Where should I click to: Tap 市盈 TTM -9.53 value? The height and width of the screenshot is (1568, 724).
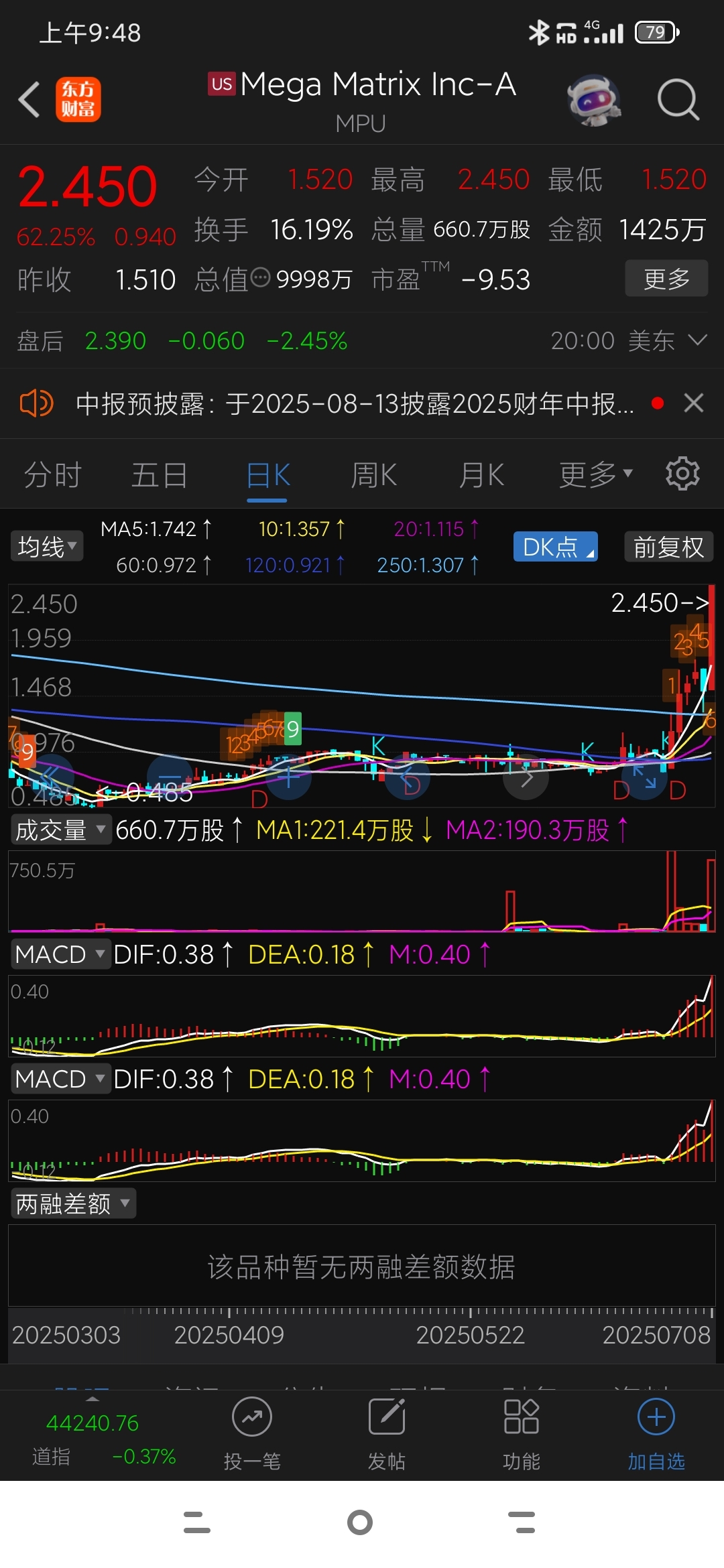[496, 279]
